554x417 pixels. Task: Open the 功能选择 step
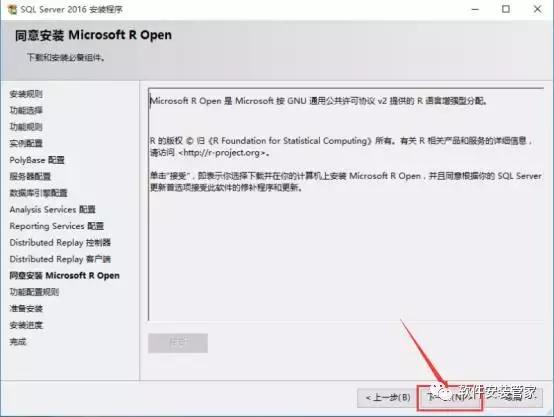pyautogui.click(x=26, y=110)
